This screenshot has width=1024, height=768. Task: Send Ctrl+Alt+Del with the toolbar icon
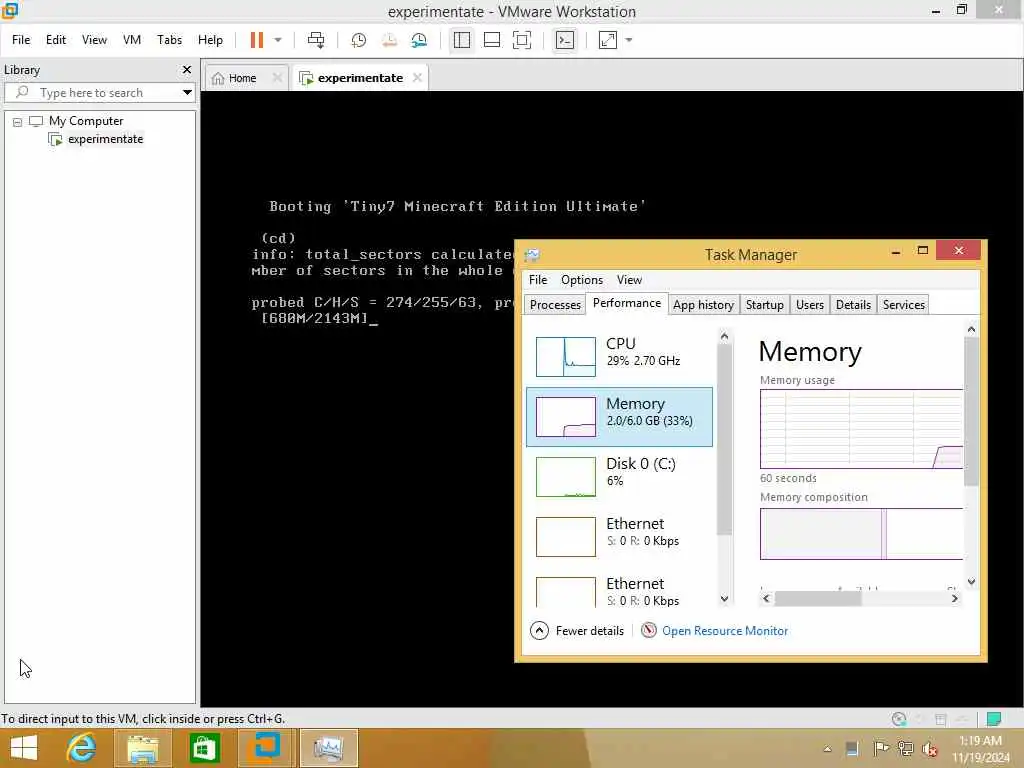pyautogui.click(x=316, y=40)
